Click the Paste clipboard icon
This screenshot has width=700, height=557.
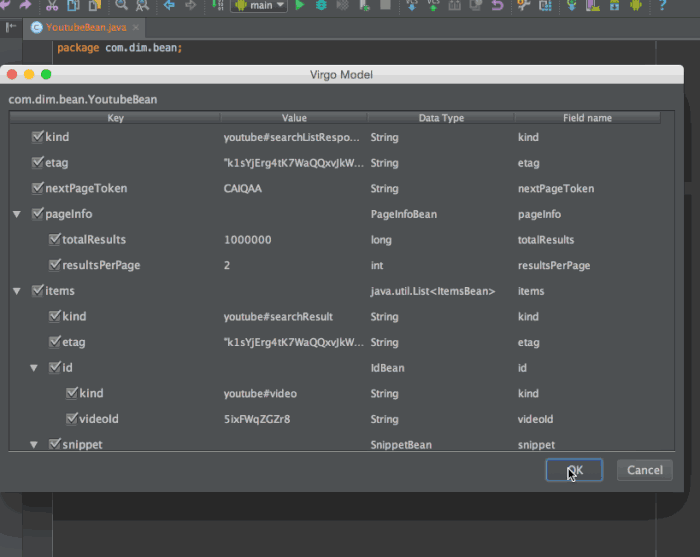point(95,5)
